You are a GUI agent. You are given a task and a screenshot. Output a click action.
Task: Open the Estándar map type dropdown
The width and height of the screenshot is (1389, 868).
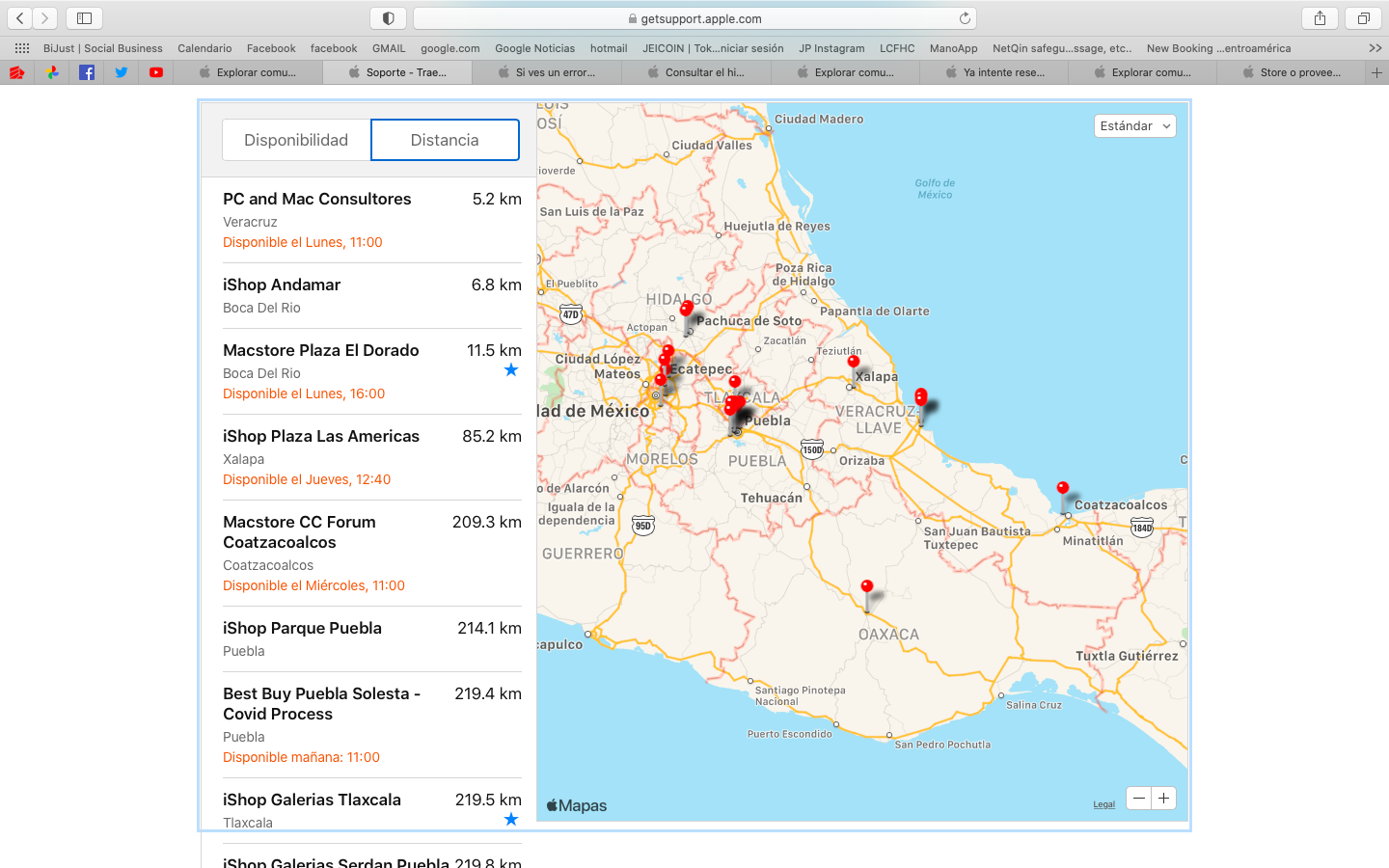tap(1135, 126)
